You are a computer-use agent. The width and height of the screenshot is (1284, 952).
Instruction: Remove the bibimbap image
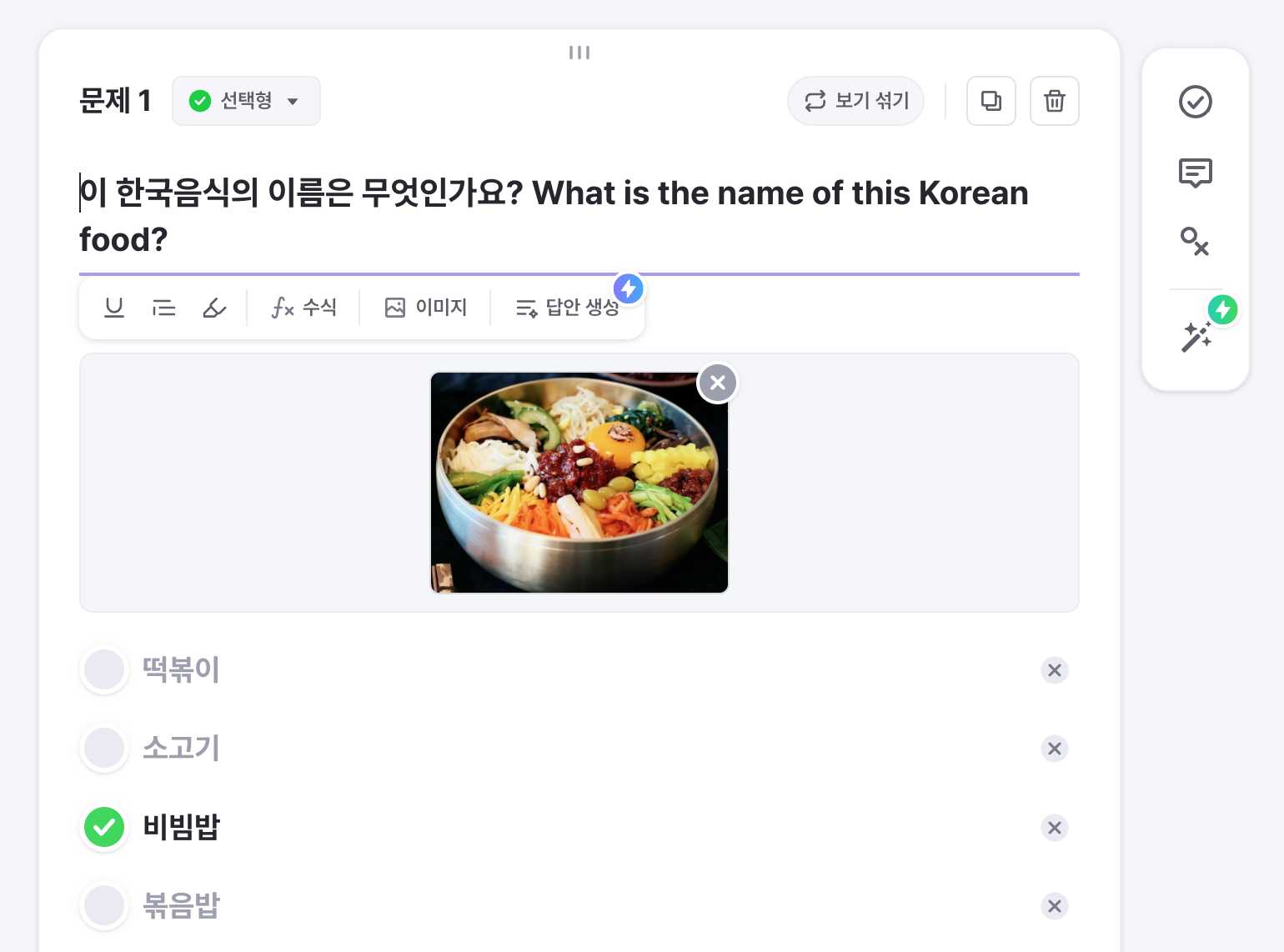pos(717,383)
